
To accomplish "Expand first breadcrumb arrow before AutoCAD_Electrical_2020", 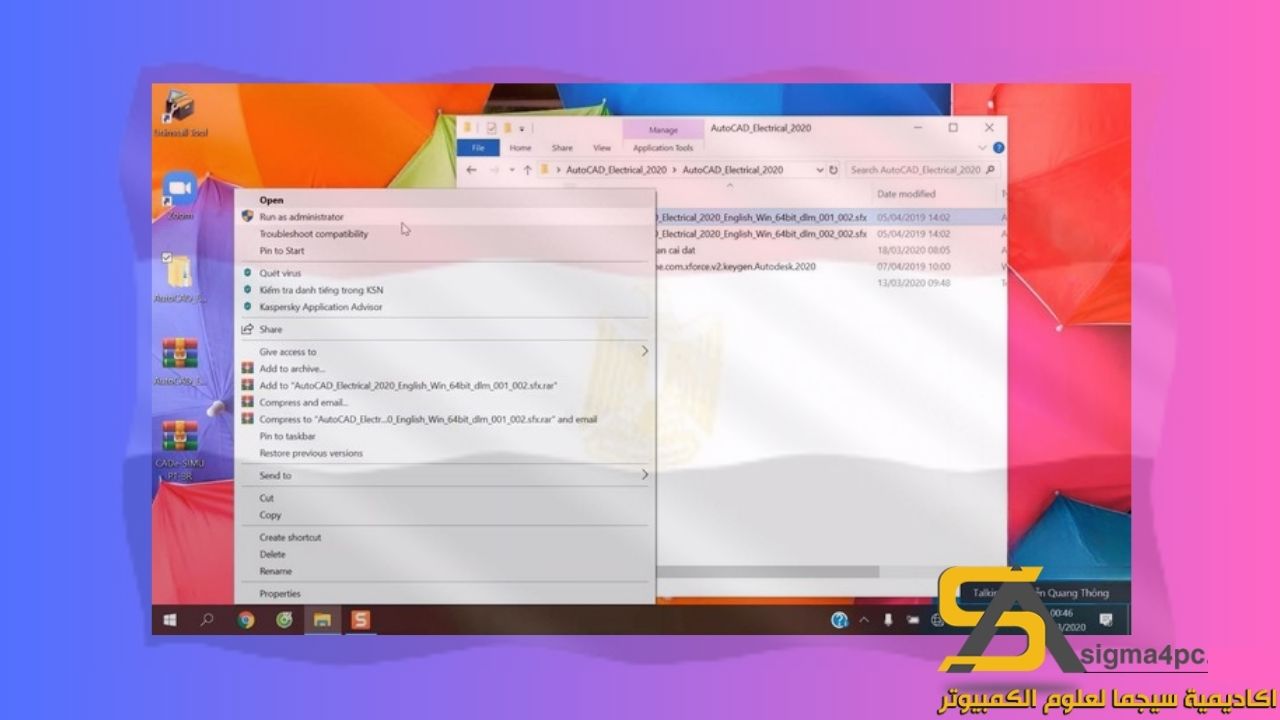I will 558,170.
